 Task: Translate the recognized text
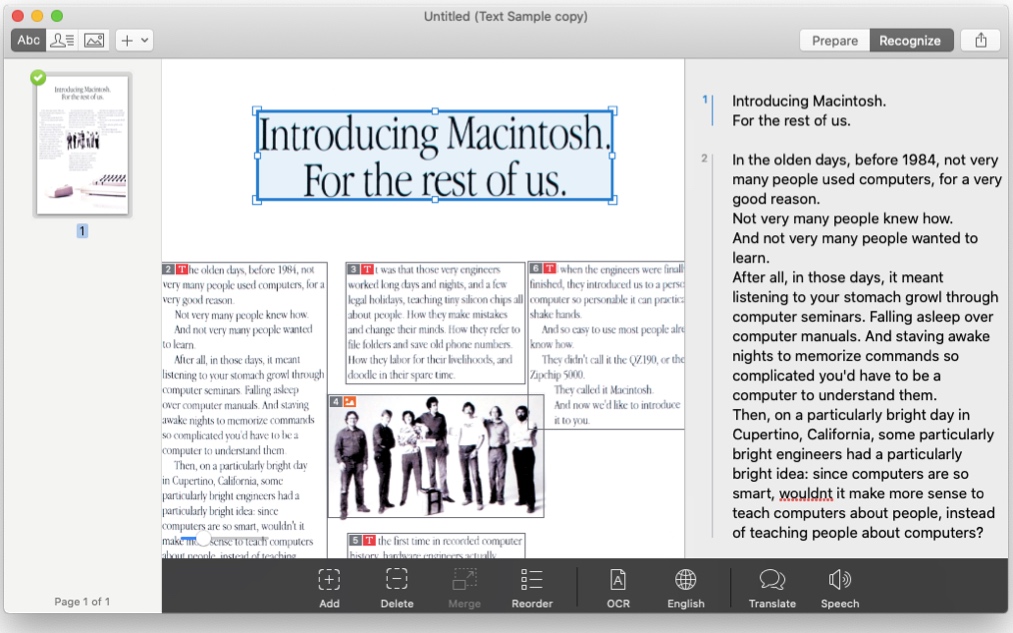coord(772,587)
